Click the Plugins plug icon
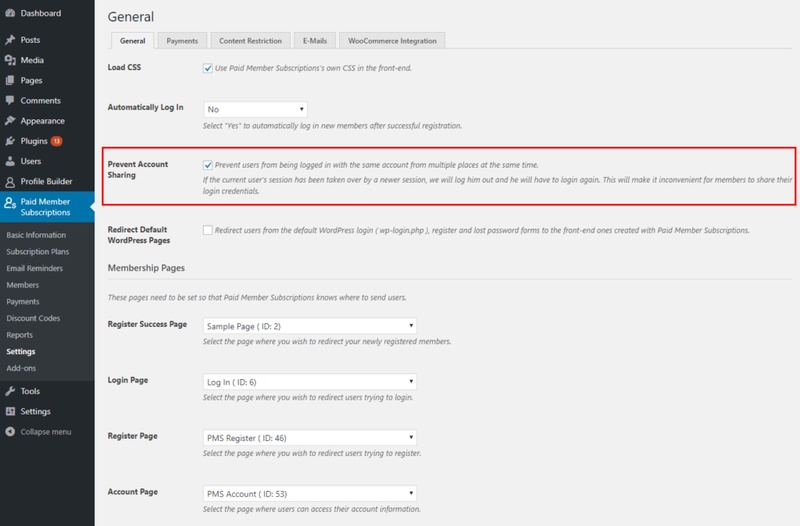The width and height of the screenshot is (800, 526). tap(10, 141)
